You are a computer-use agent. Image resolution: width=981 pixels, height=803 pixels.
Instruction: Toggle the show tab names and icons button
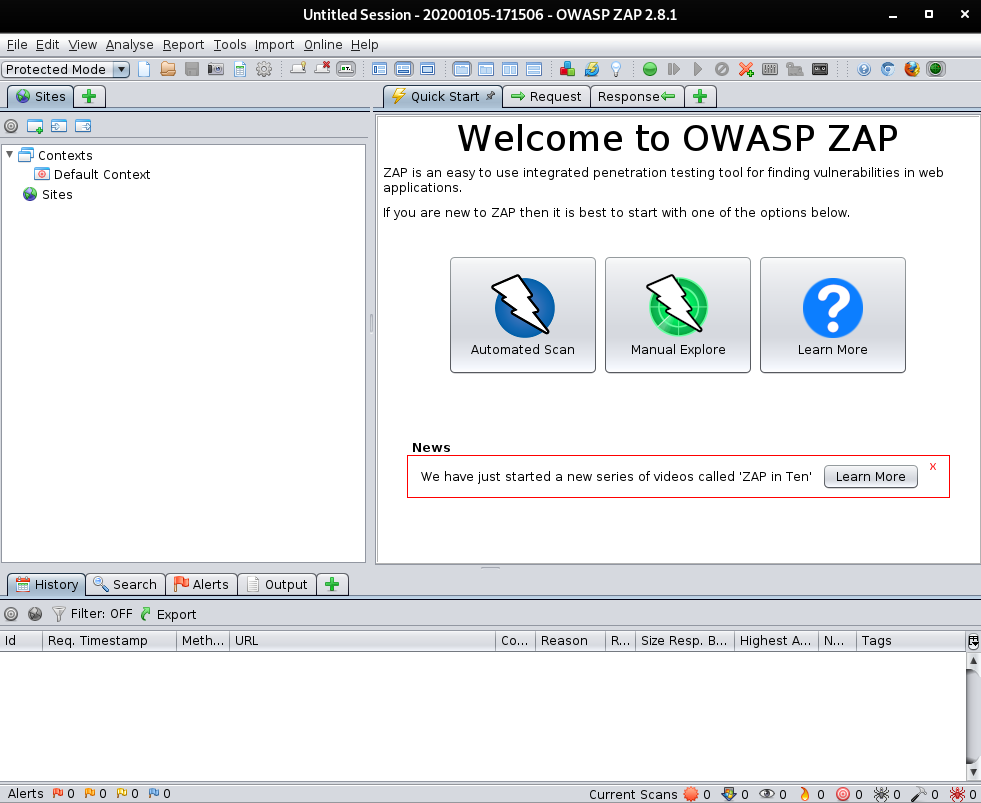click(x=346, y=69)
